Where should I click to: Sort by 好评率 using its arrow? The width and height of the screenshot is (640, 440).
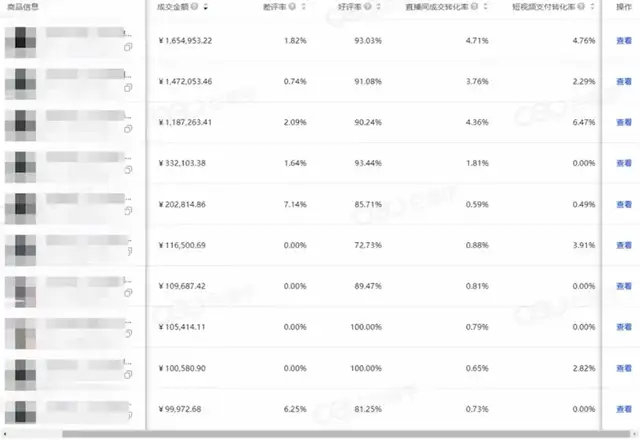coord(380,8)
